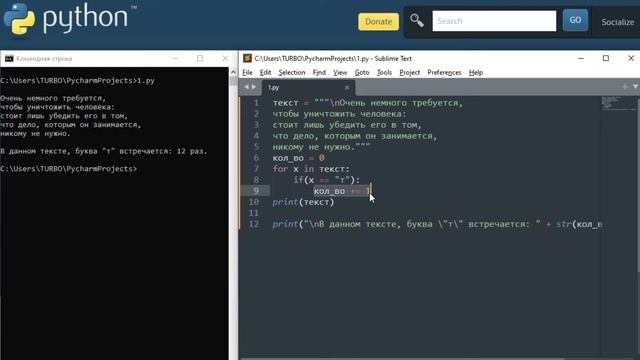Click the scroll-up arrow in command prompt
This screenshot has width=640, height=360.
pyautogui.click(x=233, y=72)
